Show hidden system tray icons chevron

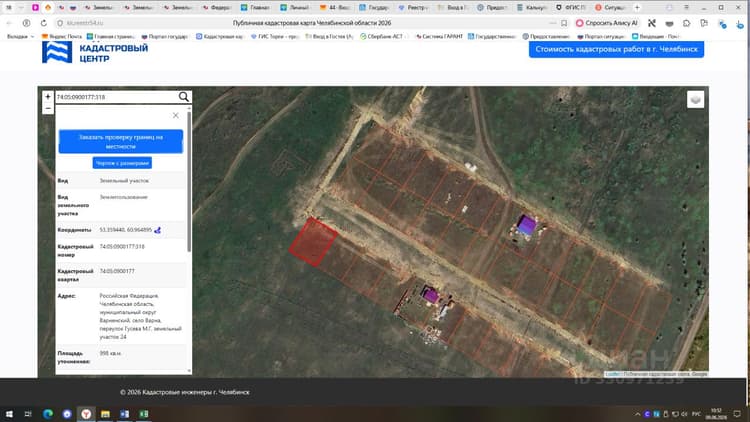637,414
